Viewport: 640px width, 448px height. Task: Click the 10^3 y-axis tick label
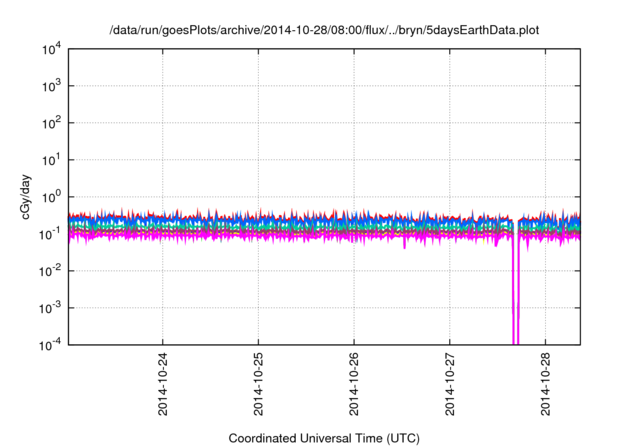pyautogui.click(x=51, y=86)
